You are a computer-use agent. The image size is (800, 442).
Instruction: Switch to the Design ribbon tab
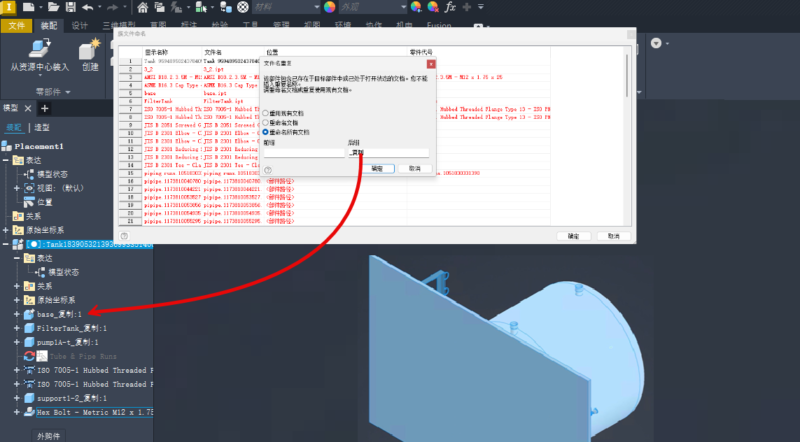tap(80, 26)
